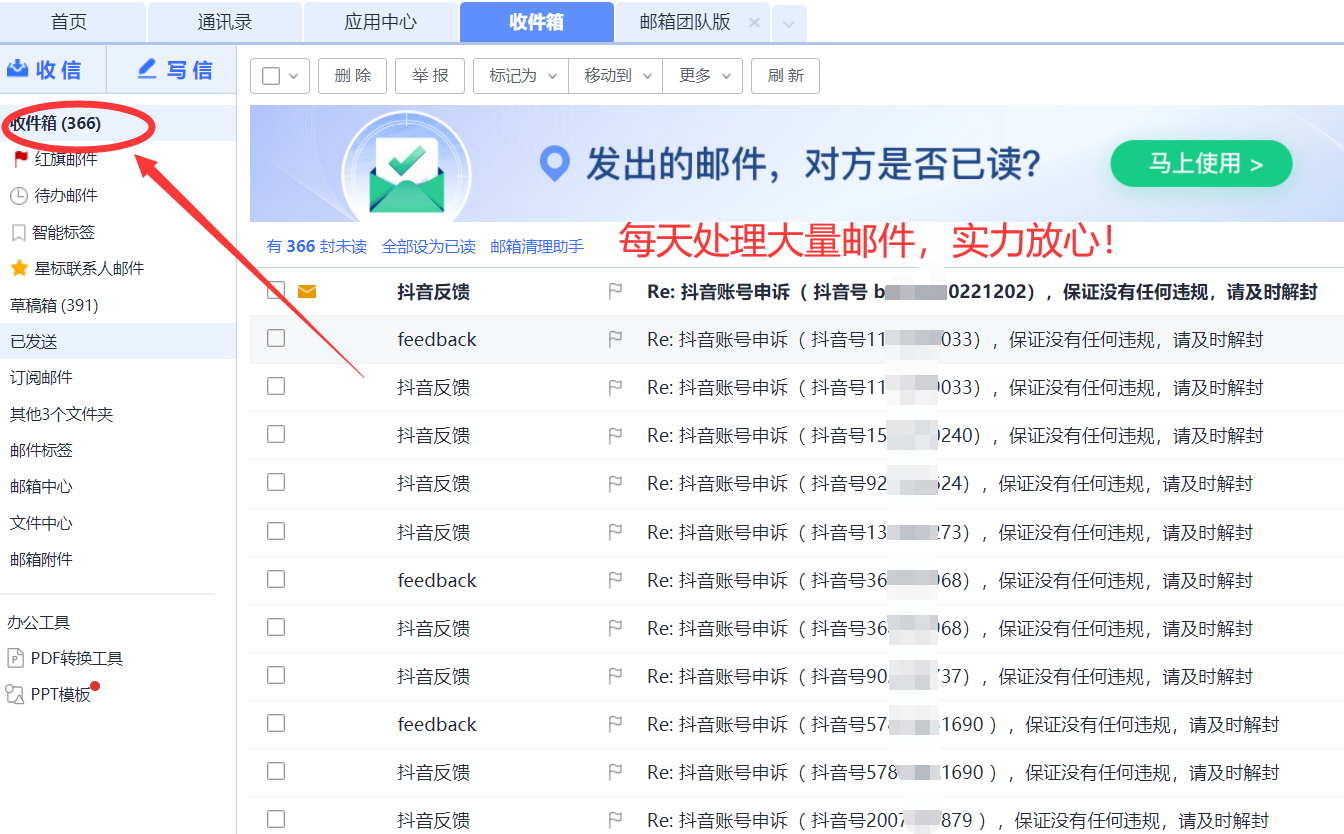Flag the 抖音反馈 email with 抖音号578
The image size is (1344, 834).
(x=615, y=772)
